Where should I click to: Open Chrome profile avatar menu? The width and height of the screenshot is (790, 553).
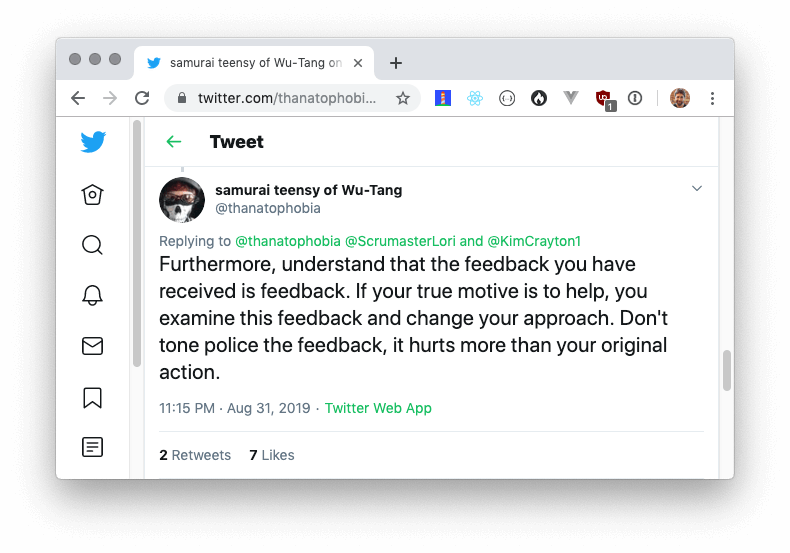point(680,98)
